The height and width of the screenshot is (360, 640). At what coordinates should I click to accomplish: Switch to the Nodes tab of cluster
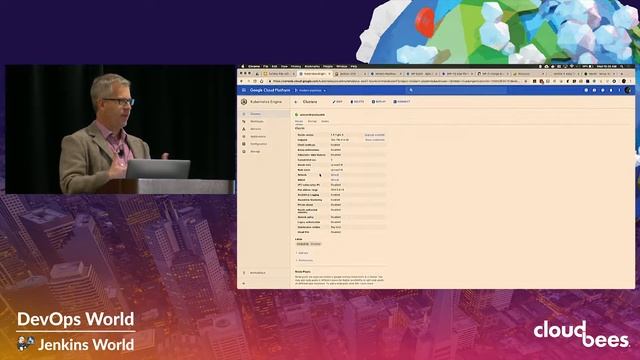click(325, 121)
